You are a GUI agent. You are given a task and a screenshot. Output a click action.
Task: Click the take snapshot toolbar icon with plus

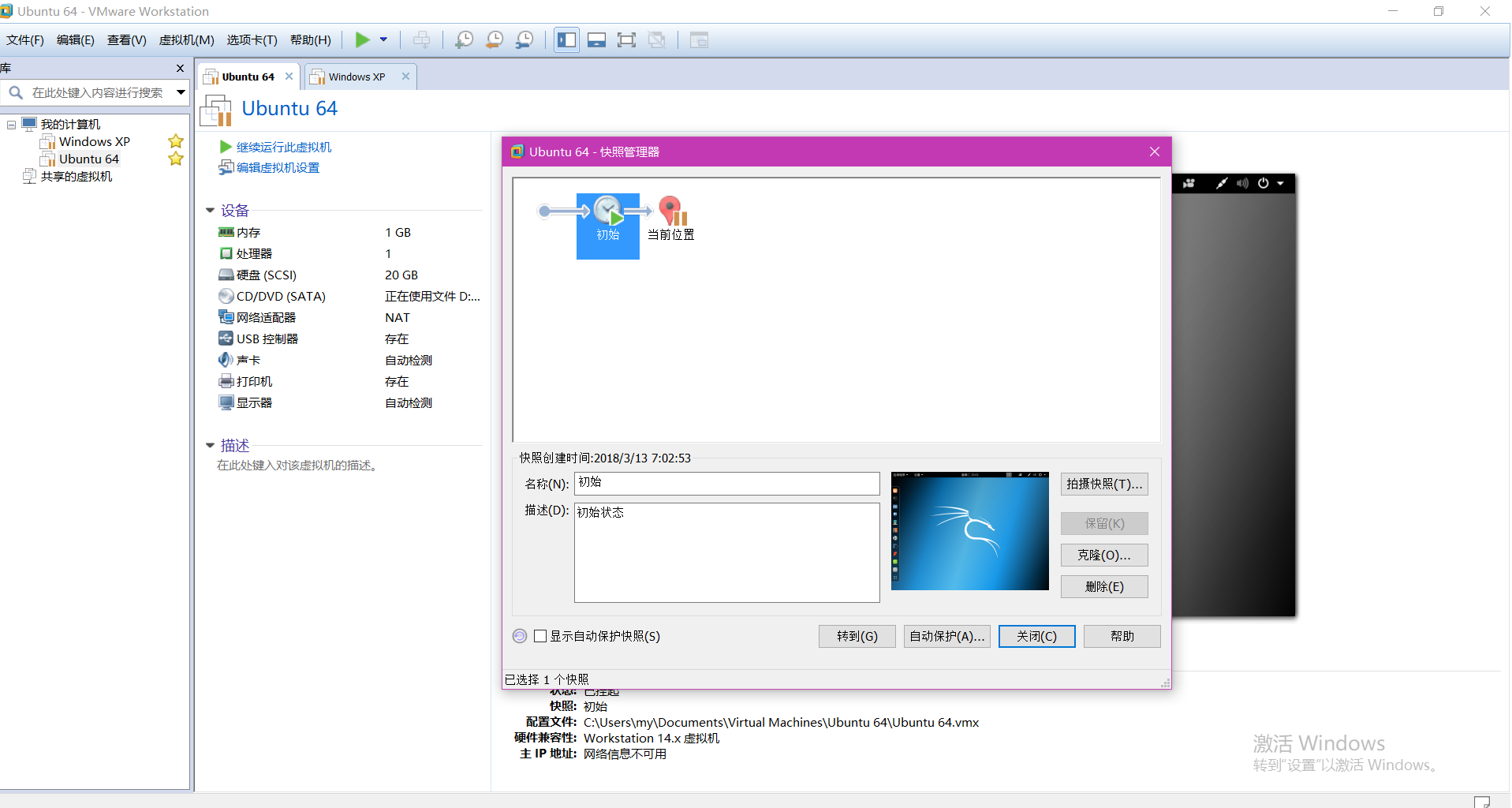[x=464, y=39]
